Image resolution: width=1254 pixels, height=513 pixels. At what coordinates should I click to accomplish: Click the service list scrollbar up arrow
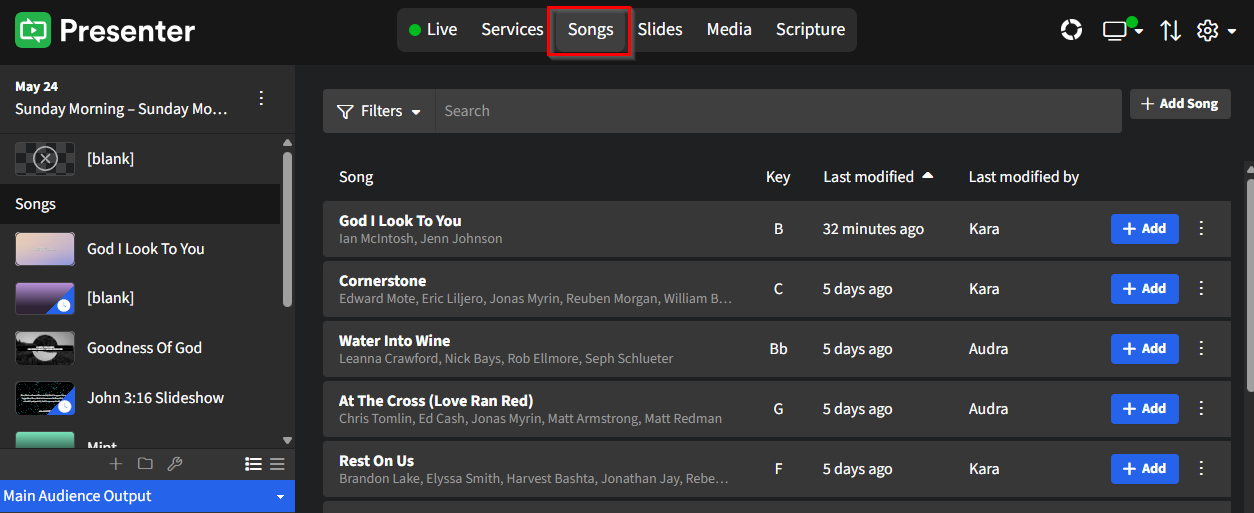[288, 143]
